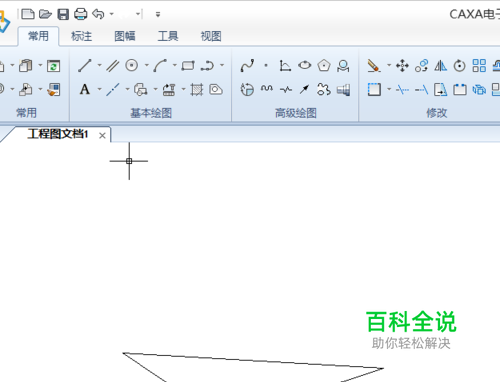This screenshot has height=382, width=500.
Task: Select the Mirror tool
Action: tap(440, 65)
